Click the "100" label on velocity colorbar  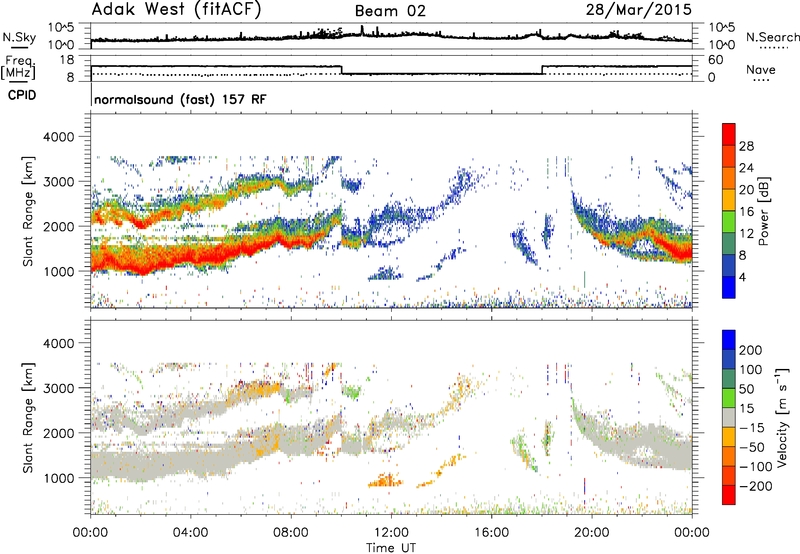pyautogui.click(x=751, y=370)
